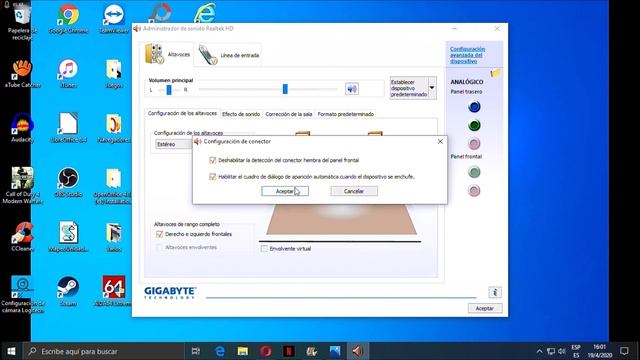
Task: Open iTunes desktop icon
Action: [68, 73]
